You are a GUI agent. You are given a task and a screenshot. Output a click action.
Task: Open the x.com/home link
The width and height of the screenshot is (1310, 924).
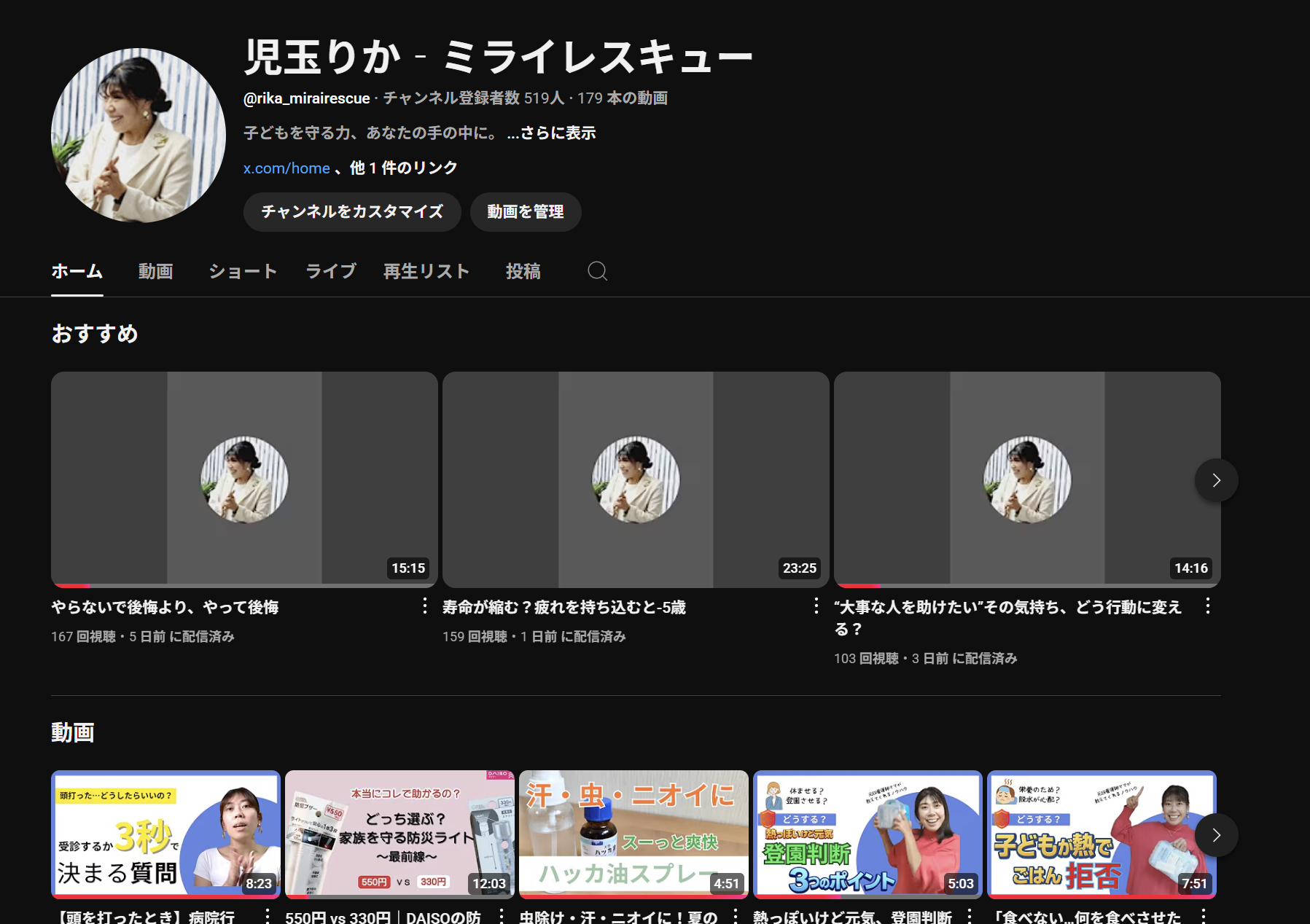pyautogui.click(x=286, y=168)
